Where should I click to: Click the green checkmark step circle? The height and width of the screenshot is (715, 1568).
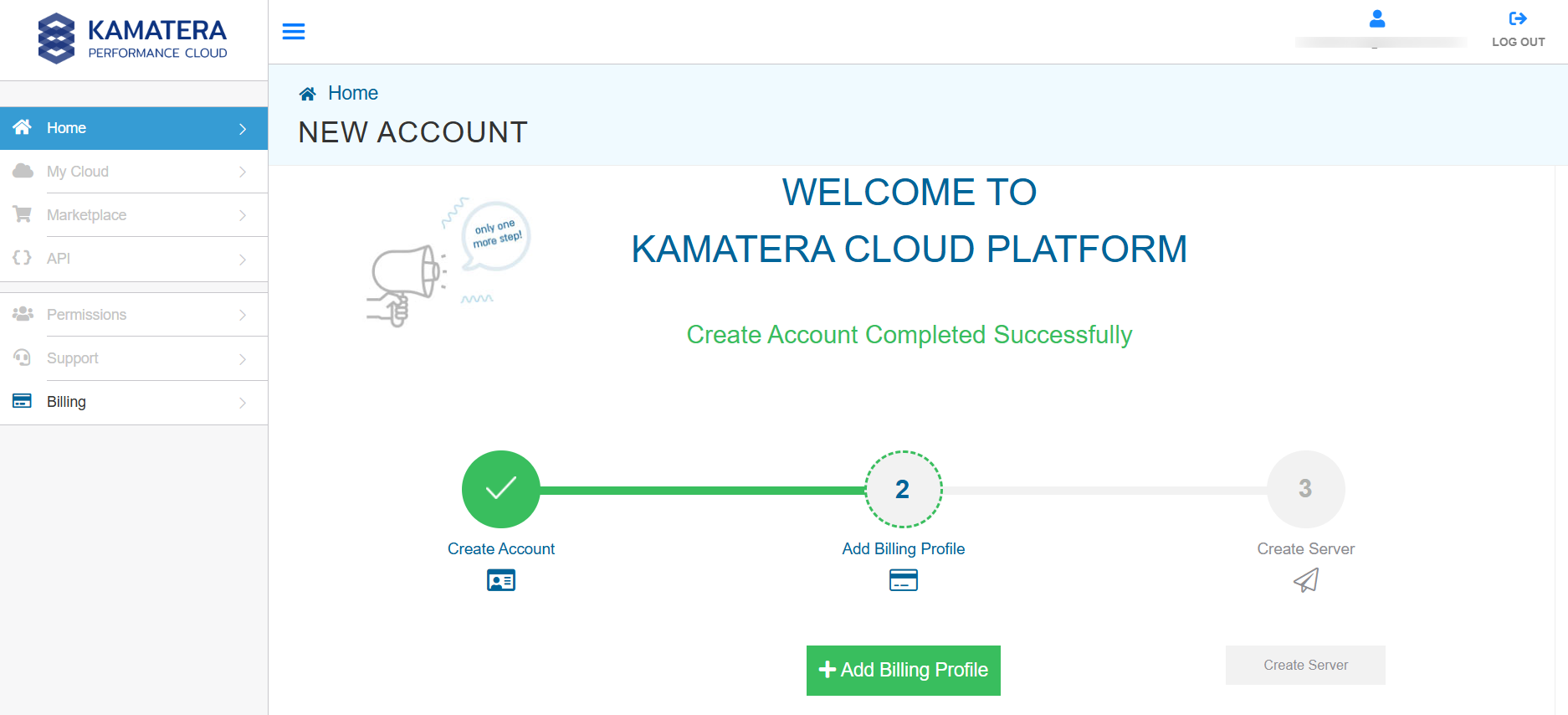click(x=501, y=489)
